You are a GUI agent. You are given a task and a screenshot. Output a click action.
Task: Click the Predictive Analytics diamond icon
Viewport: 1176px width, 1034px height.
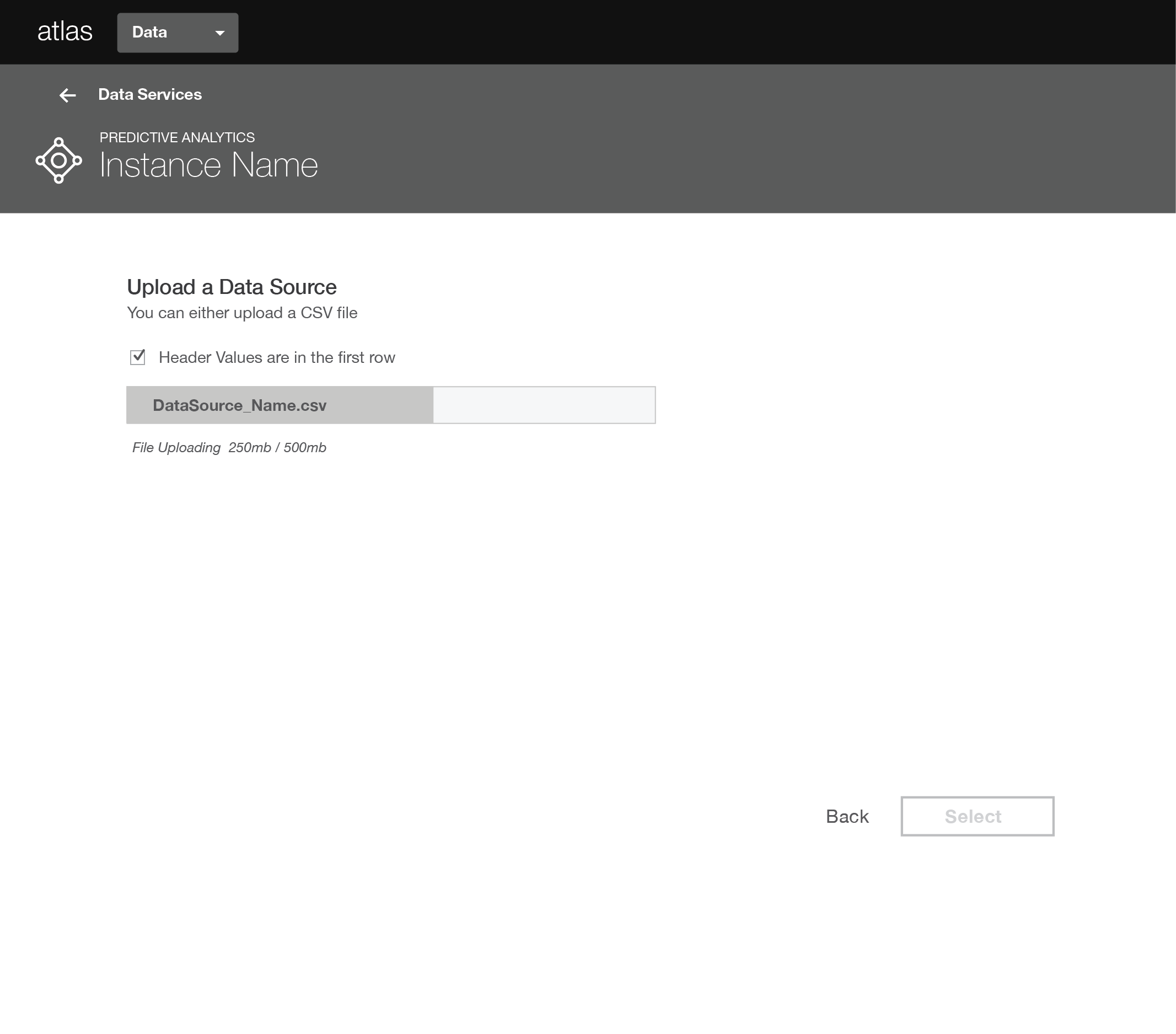pos(58,160)
